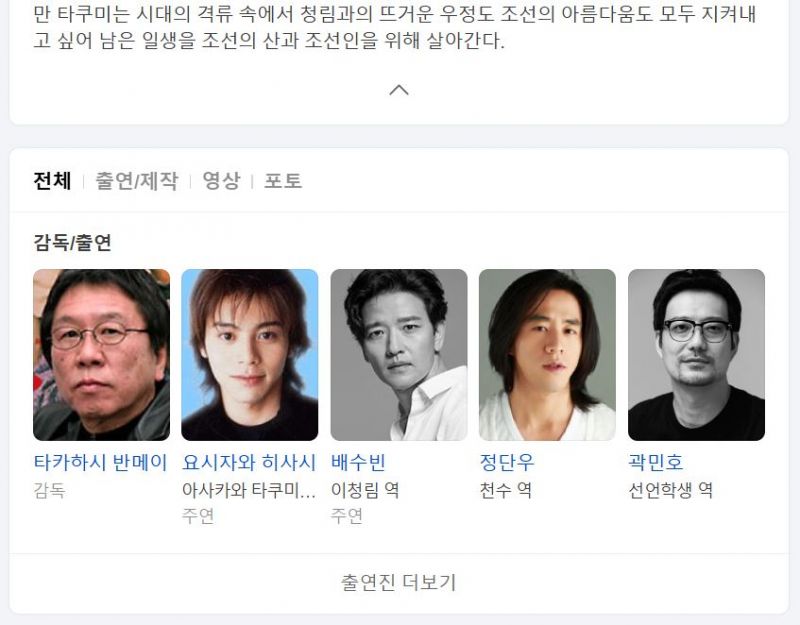Screen dimensions: 800x625
Task: Follow the 배수빈 name link
Action: (358, 462)
